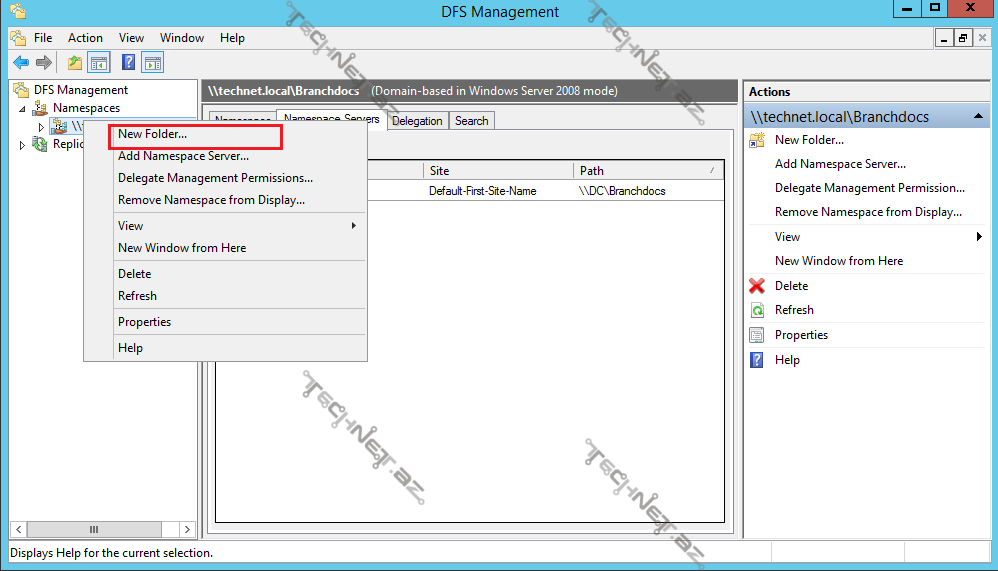
Task: Click the Properties icon in Actions pane
Action: click(x=757, y=335)
